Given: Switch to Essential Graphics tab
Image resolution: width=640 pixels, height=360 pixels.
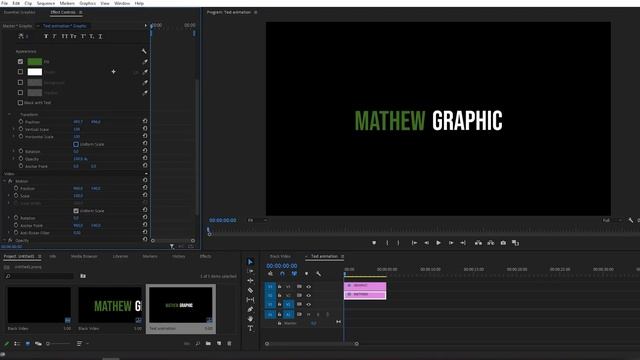Looking at the screenshot, I should (x=19, y=12).
